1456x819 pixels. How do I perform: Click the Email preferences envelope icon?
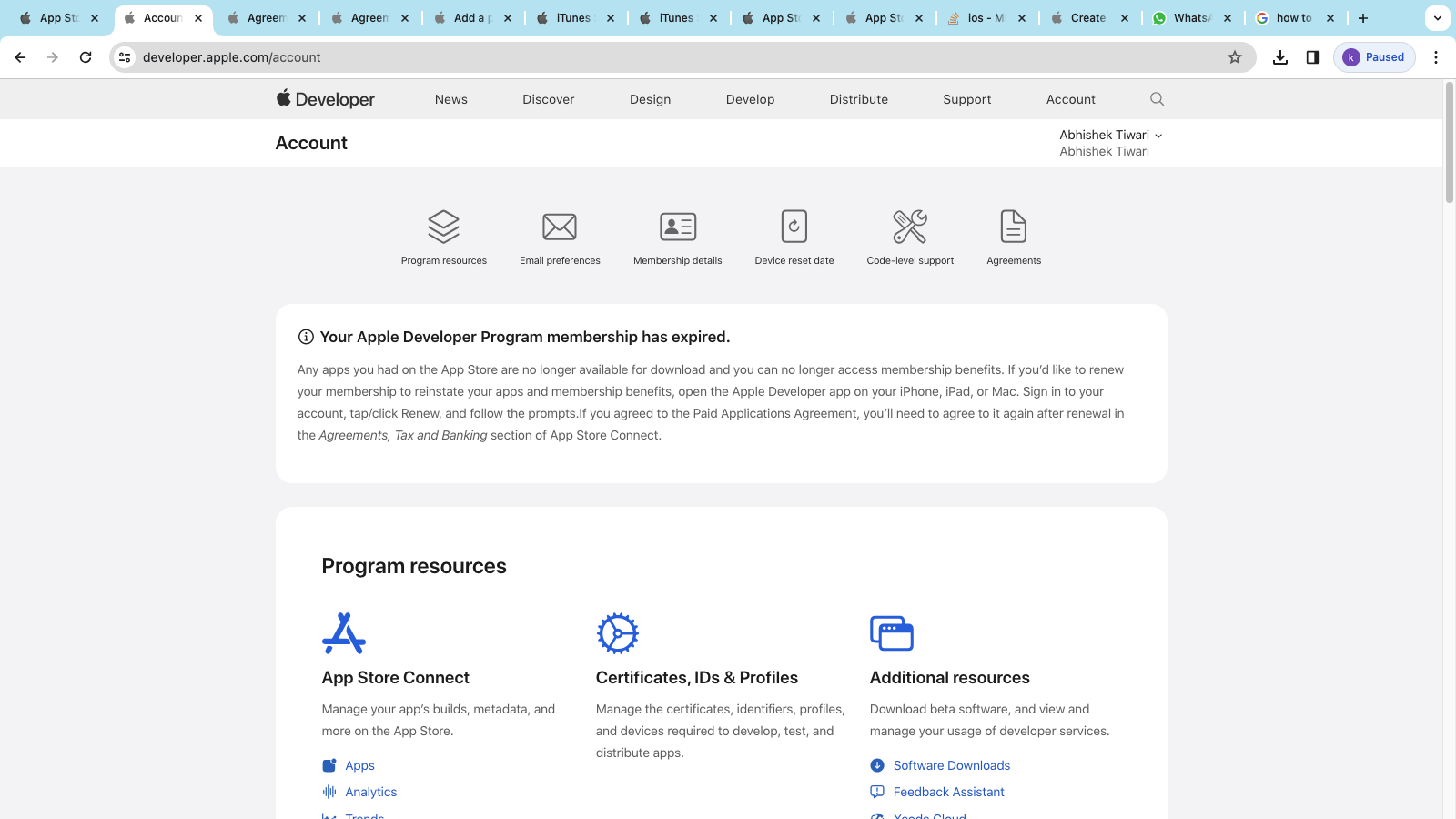[560, 227]
